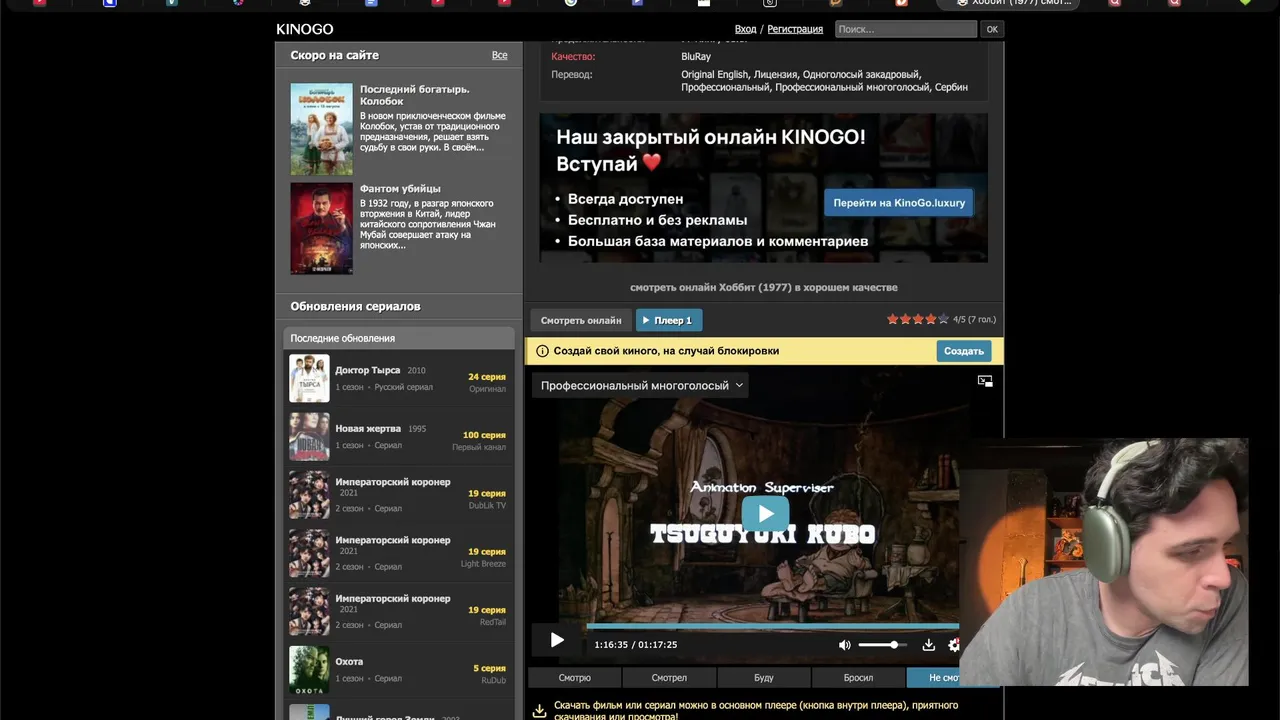This screenshot has width=1280, height=720.
Task: Click the Новая жертва series thumbnail
Action: tap(309, 436)
